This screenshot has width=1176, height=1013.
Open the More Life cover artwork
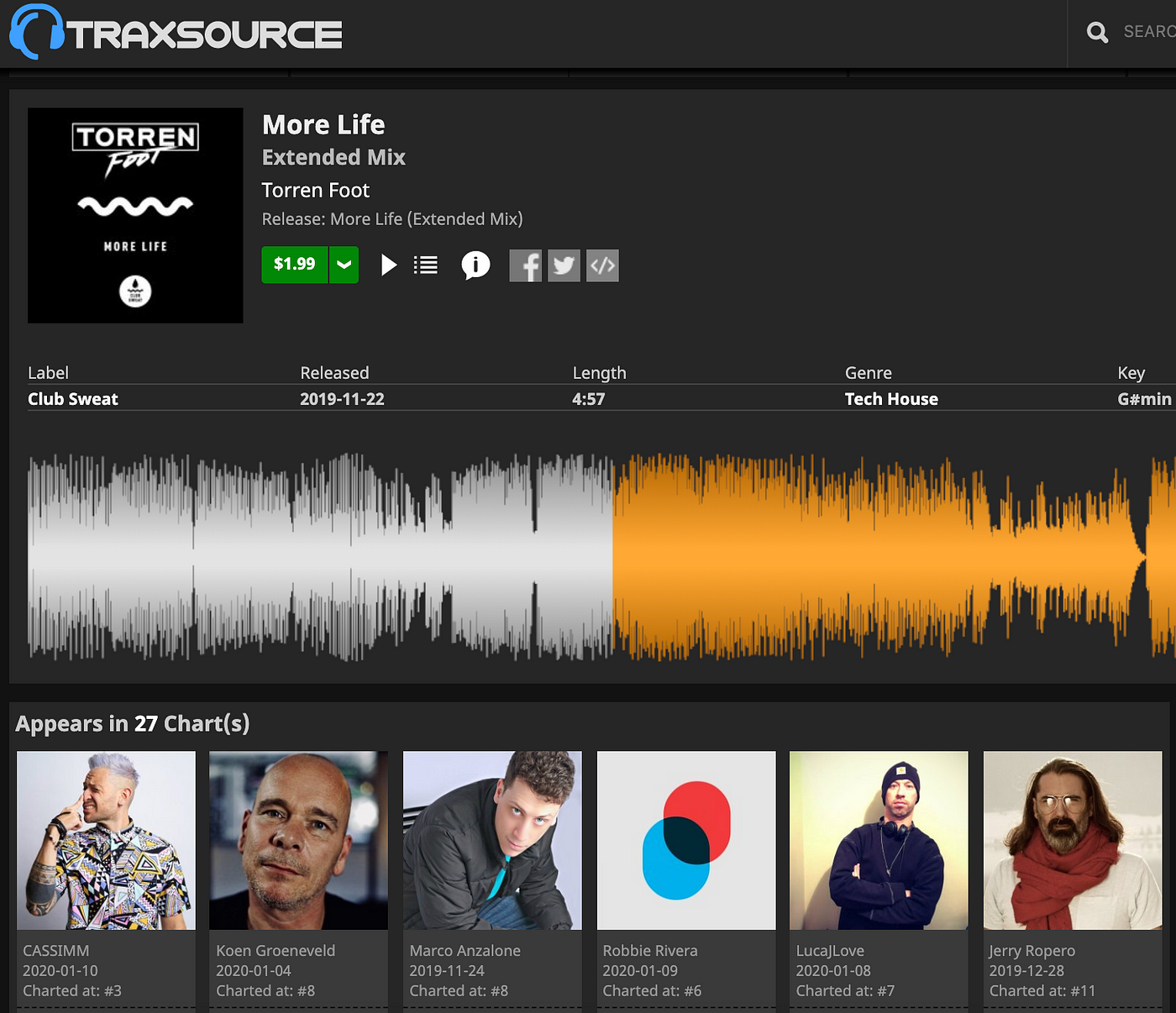(135, 215)
